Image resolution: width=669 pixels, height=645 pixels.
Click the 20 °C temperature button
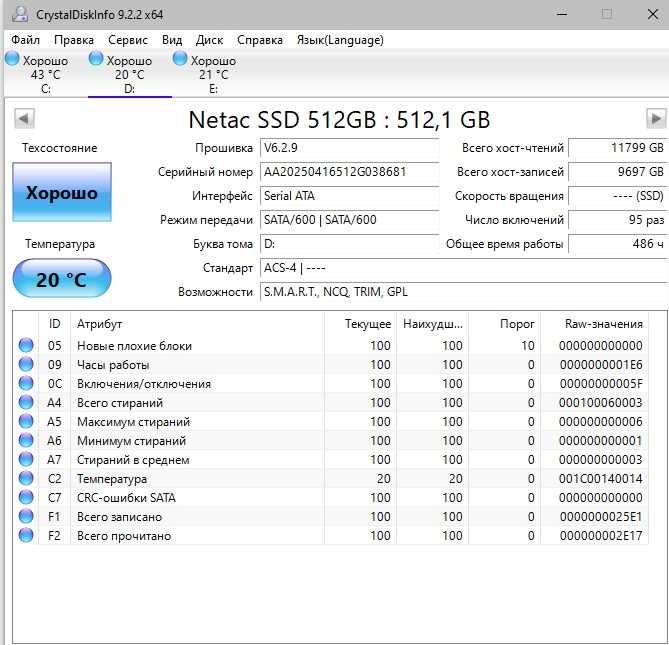(62, 278)
